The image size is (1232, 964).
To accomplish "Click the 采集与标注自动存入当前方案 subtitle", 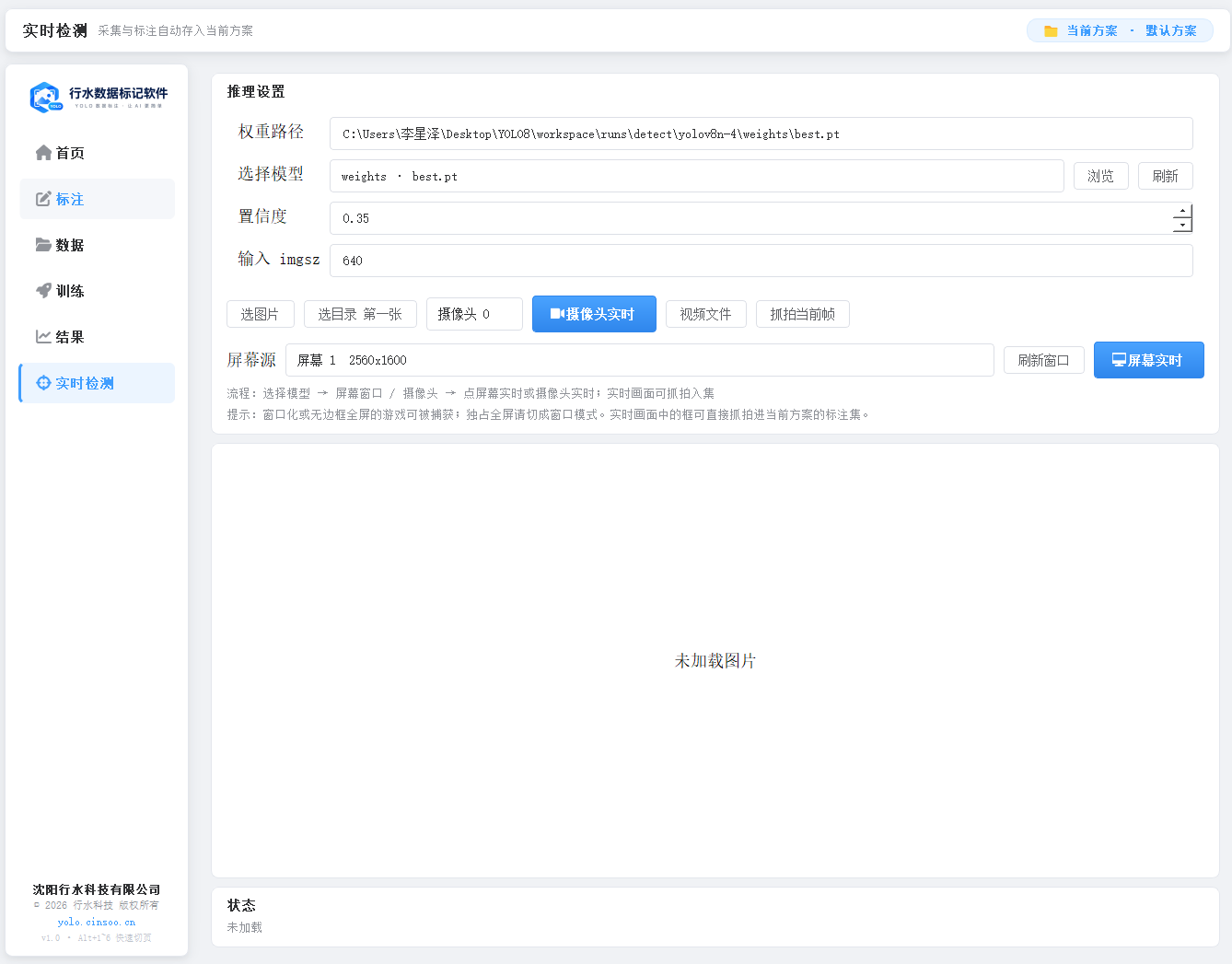I will pyautogui.click(x=176, y=31).
